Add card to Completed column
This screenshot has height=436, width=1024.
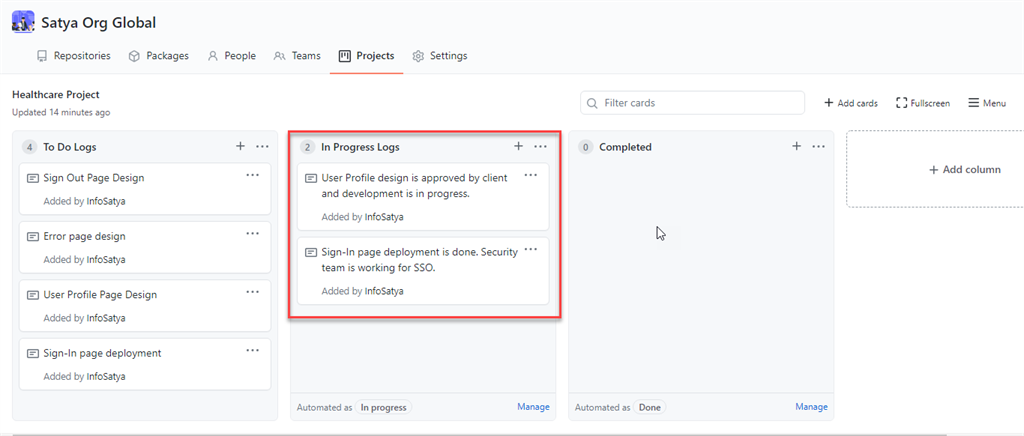pos(796,146)
